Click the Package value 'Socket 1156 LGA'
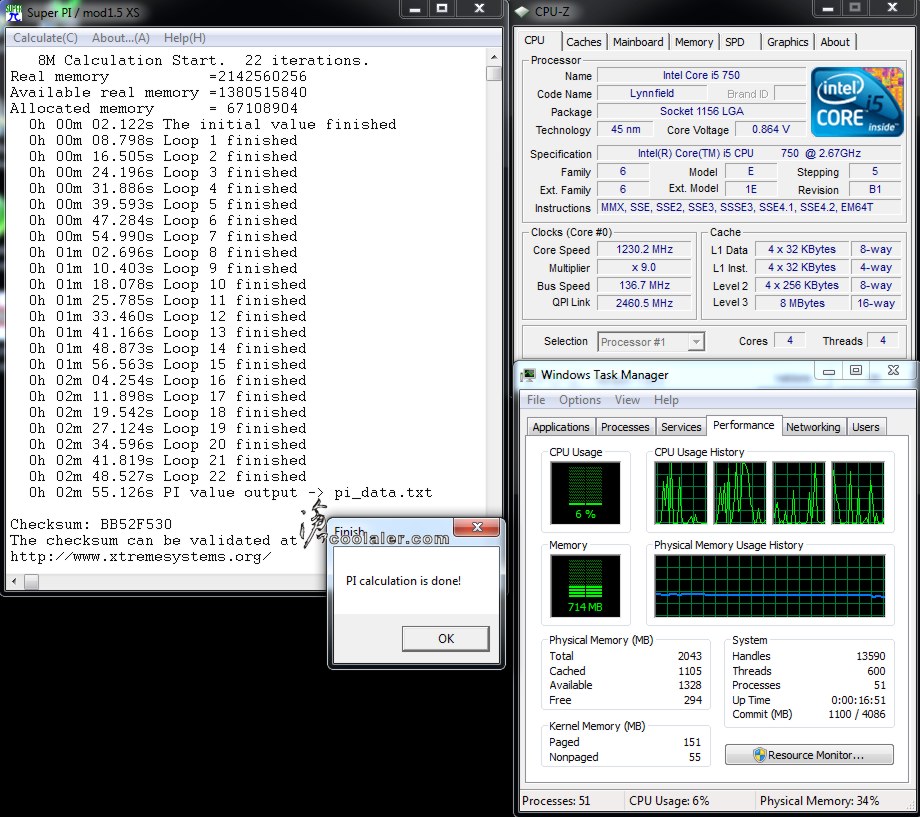This screenshot has width=920, height=817. 701,112
